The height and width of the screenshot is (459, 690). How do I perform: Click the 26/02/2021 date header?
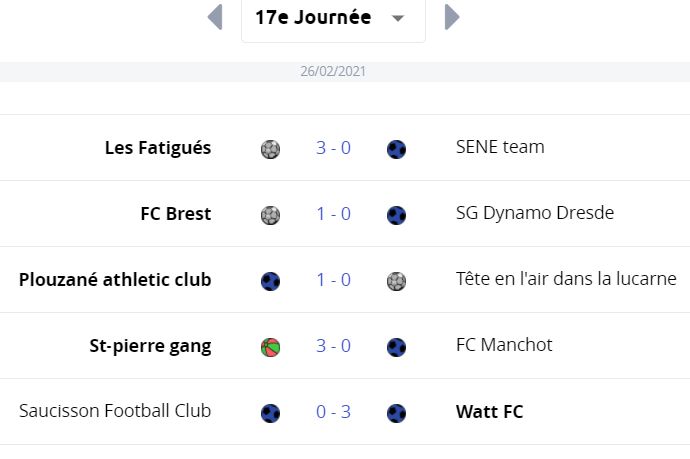pos(333,71)
